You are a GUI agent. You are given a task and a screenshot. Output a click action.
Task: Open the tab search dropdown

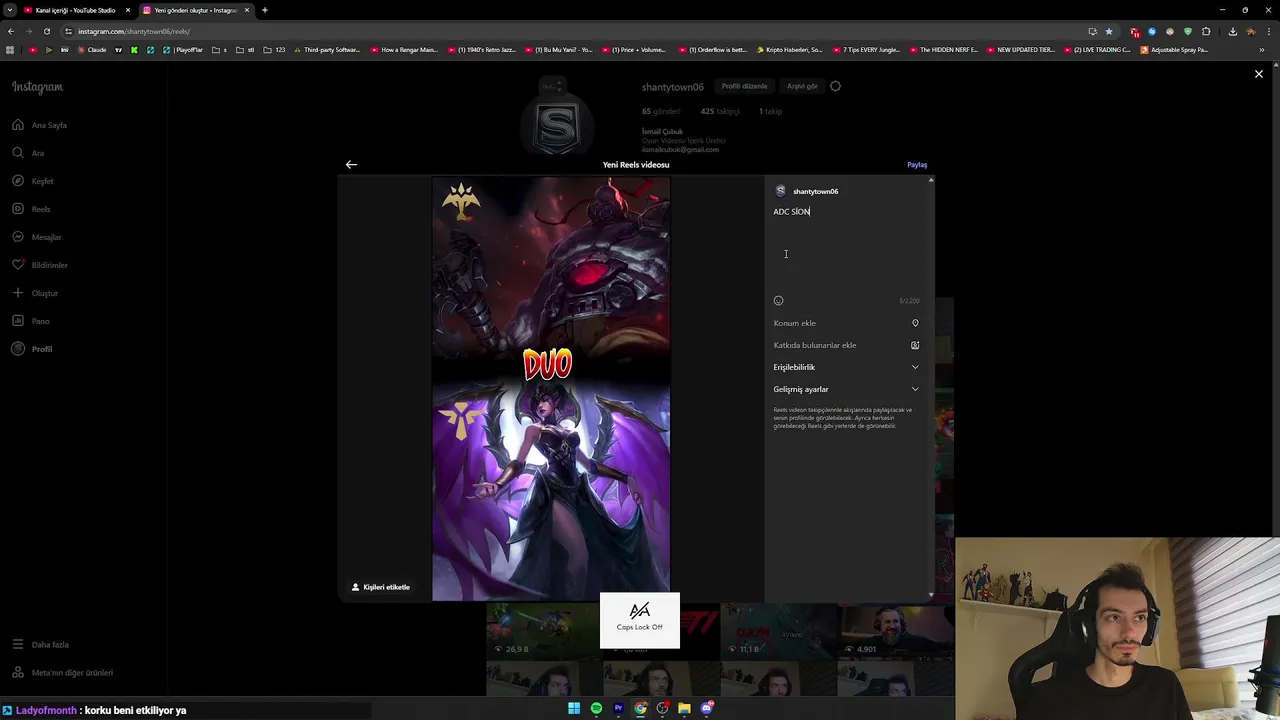point(9,10)
